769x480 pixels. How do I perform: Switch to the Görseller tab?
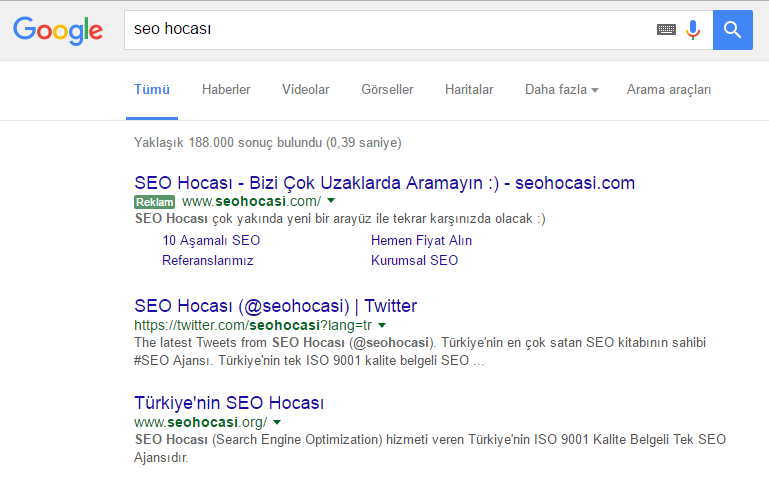tap(387, 90)
